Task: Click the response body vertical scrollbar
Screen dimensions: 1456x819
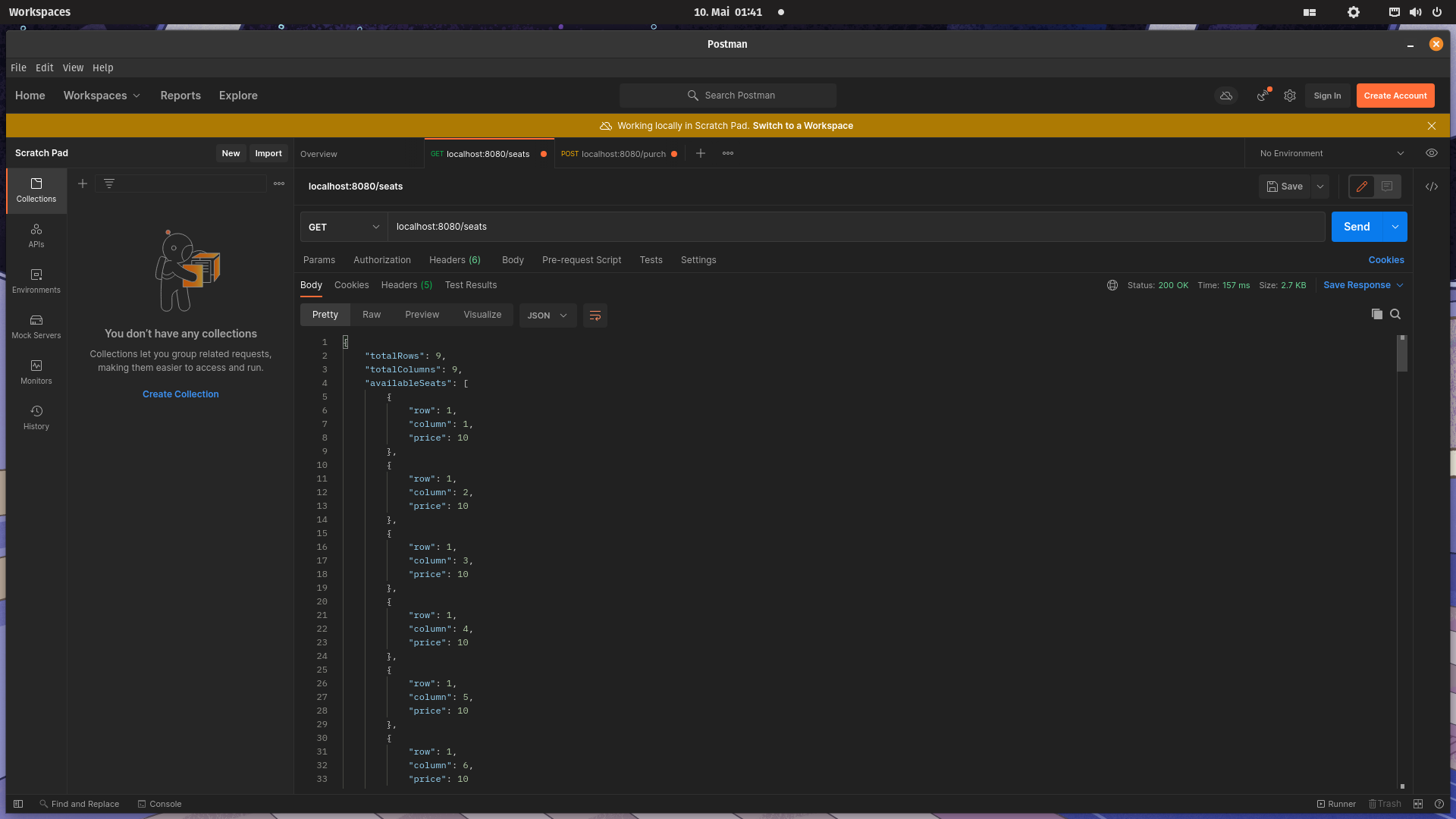Action: 1402,355
